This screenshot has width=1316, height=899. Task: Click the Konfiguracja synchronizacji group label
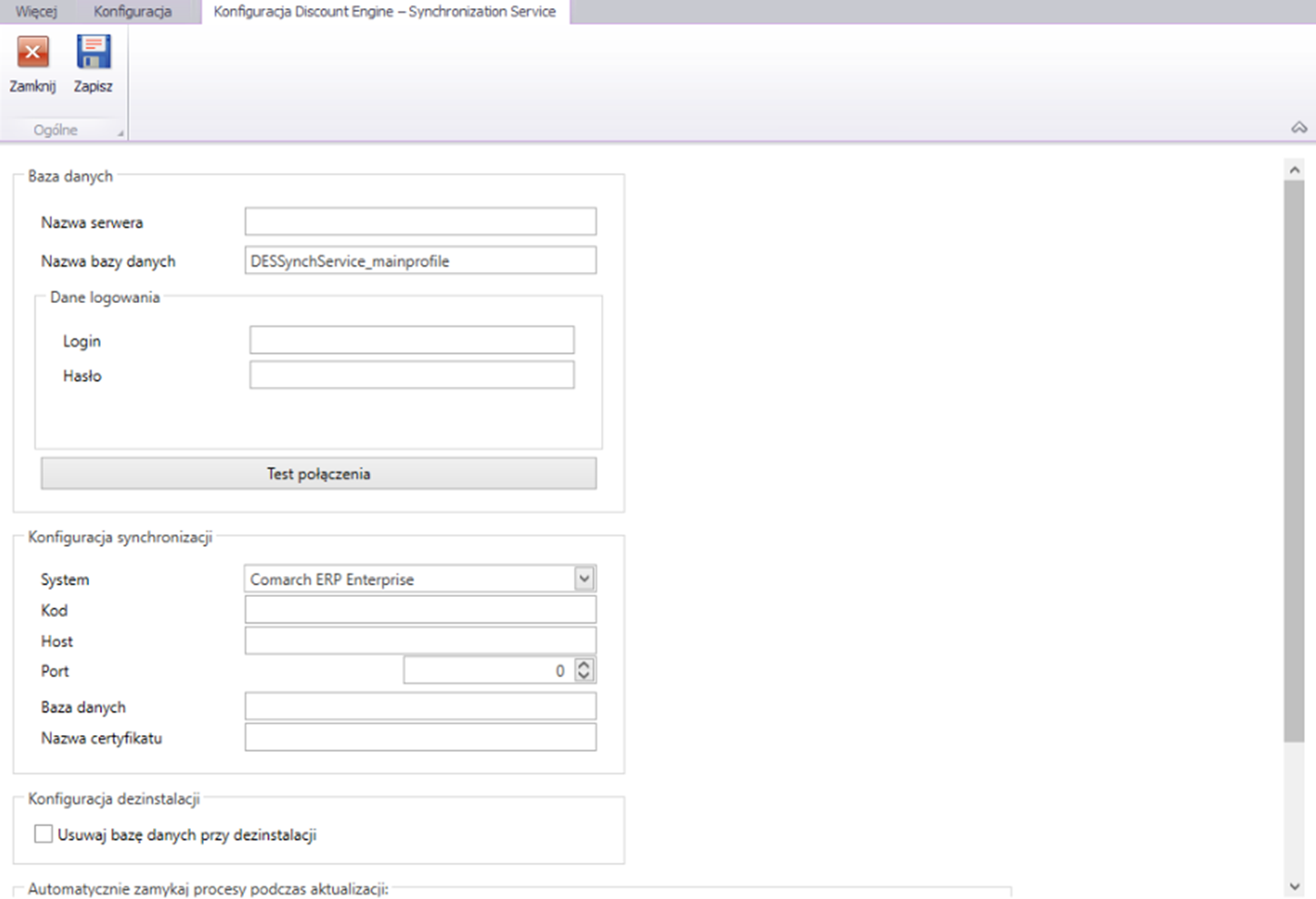[120, 538]
